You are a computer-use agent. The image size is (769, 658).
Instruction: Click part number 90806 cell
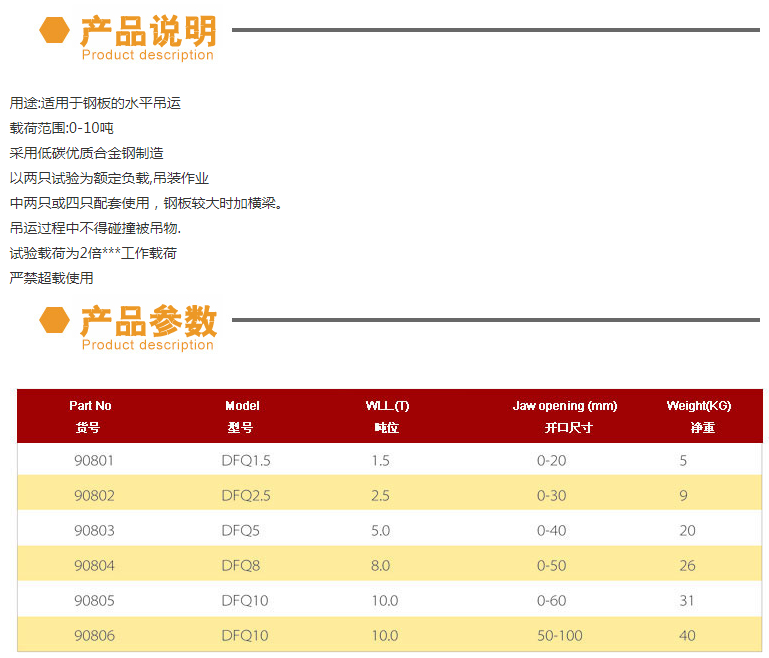[94, 636]
